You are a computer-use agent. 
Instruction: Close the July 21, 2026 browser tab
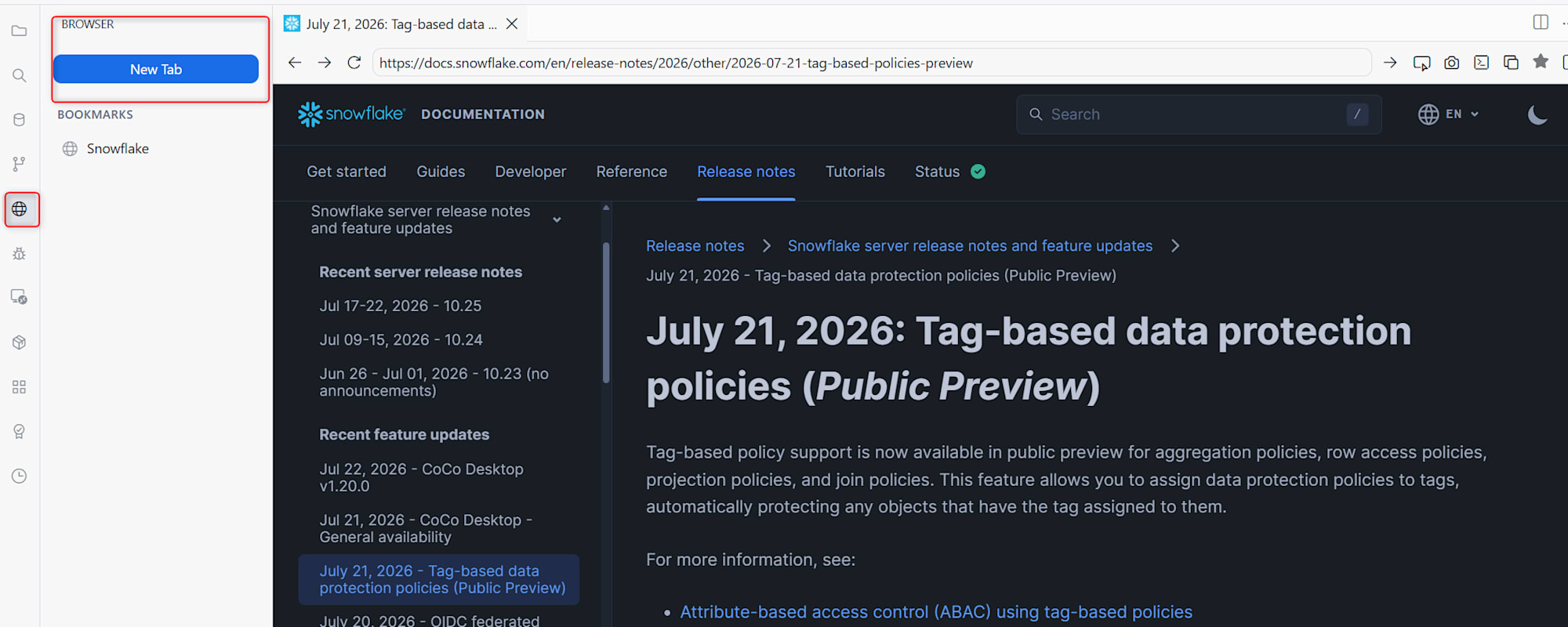click(512, 24)
